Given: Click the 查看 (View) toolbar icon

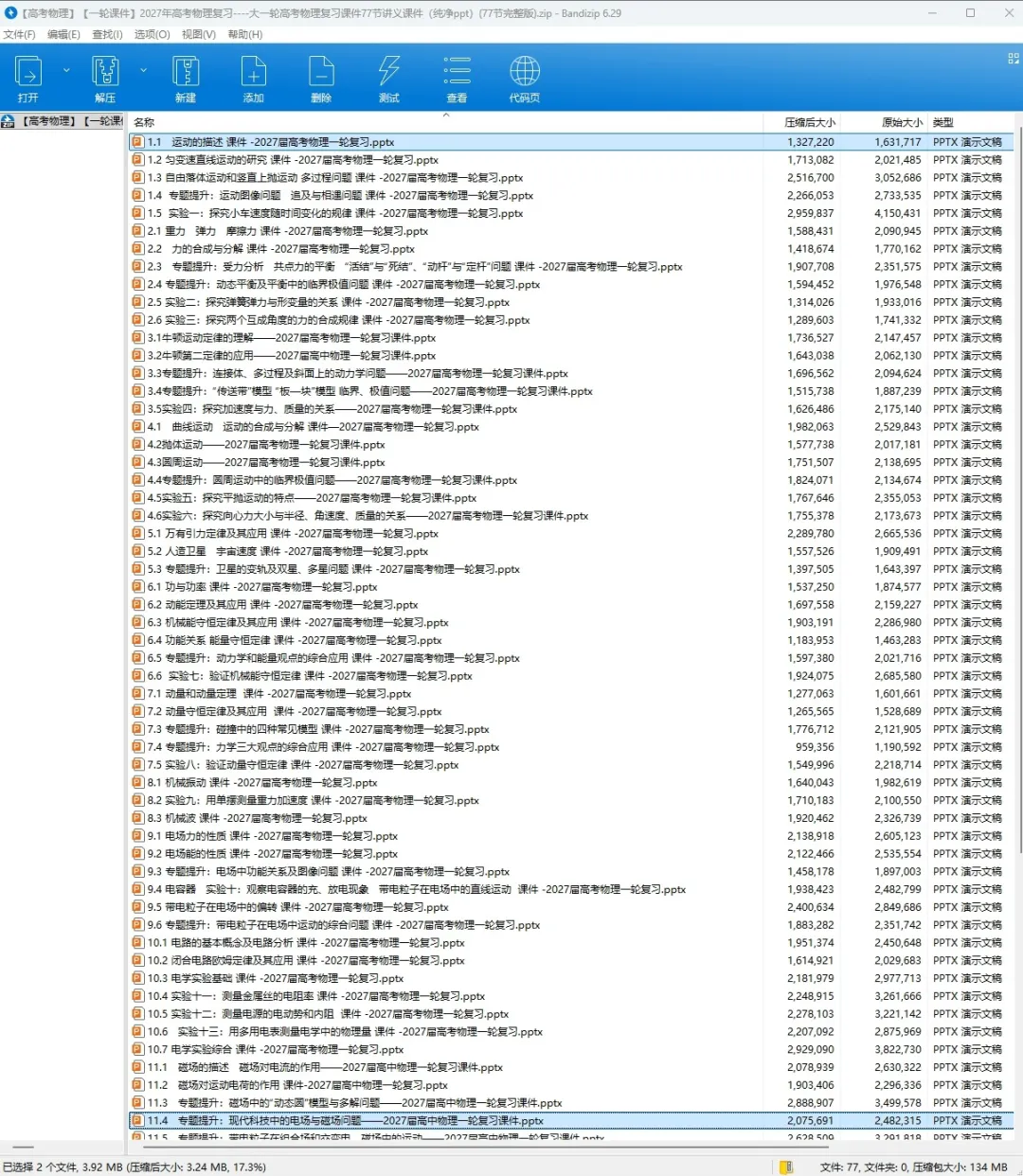Looking at the screenshot, I should [458, 71].
